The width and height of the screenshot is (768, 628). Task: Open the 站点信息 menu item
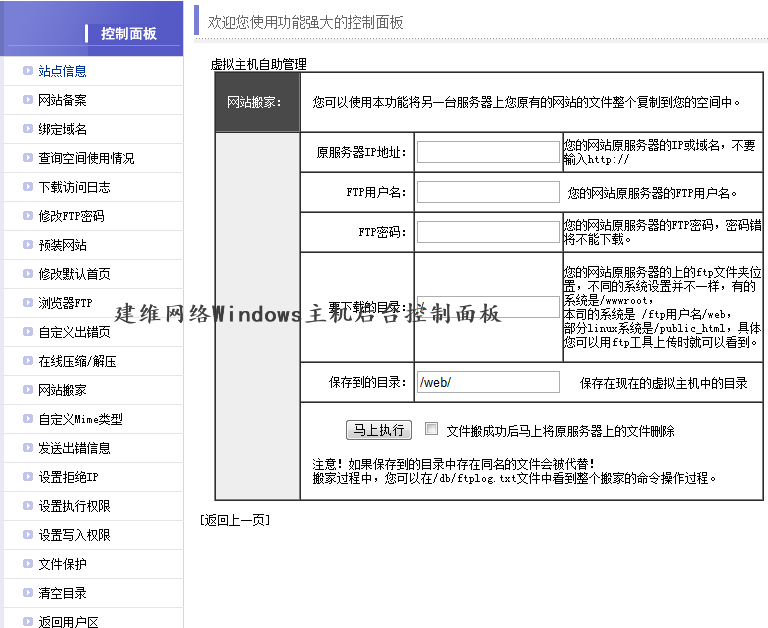(62, 71)
